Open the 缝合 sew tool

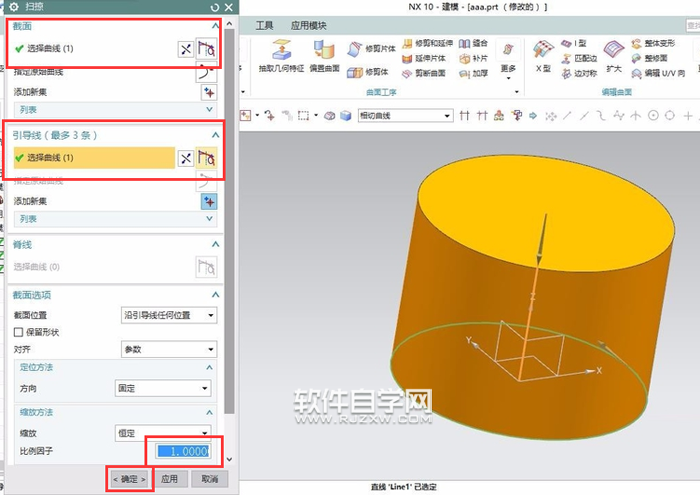(x=473, y=43)
